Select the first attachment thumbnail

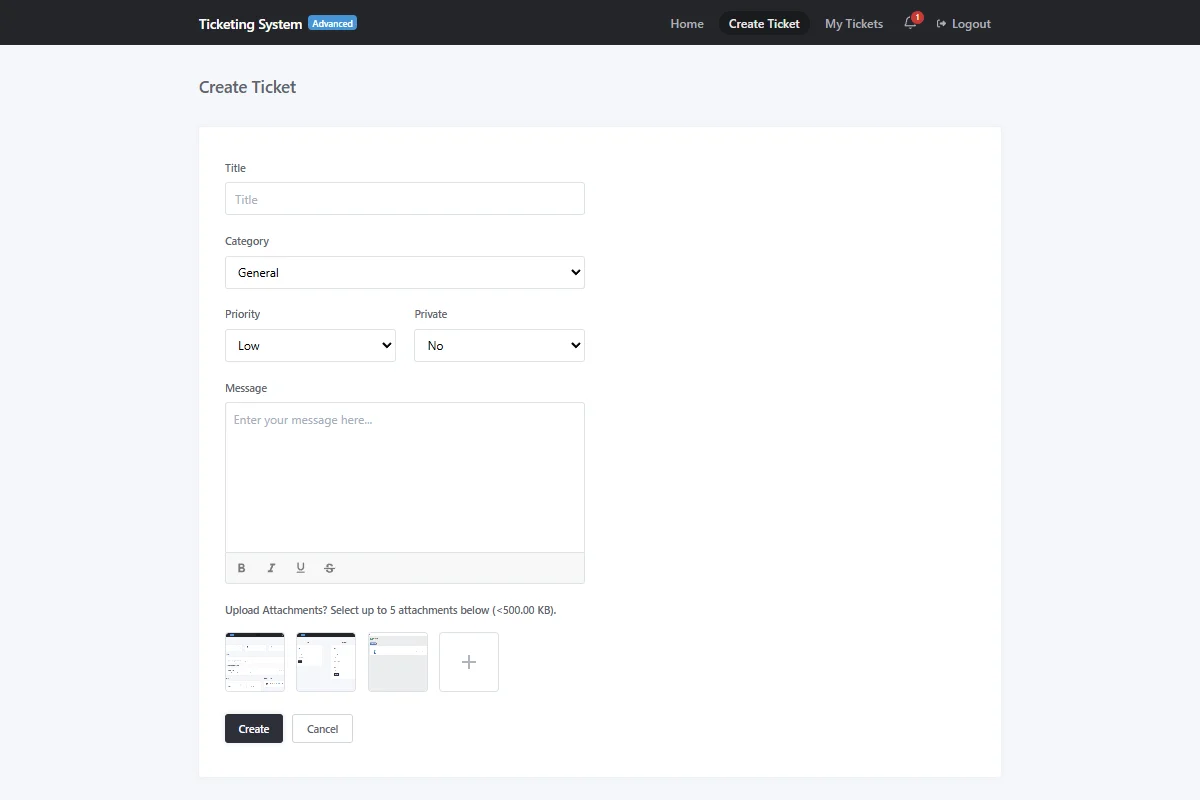point(255,662)
